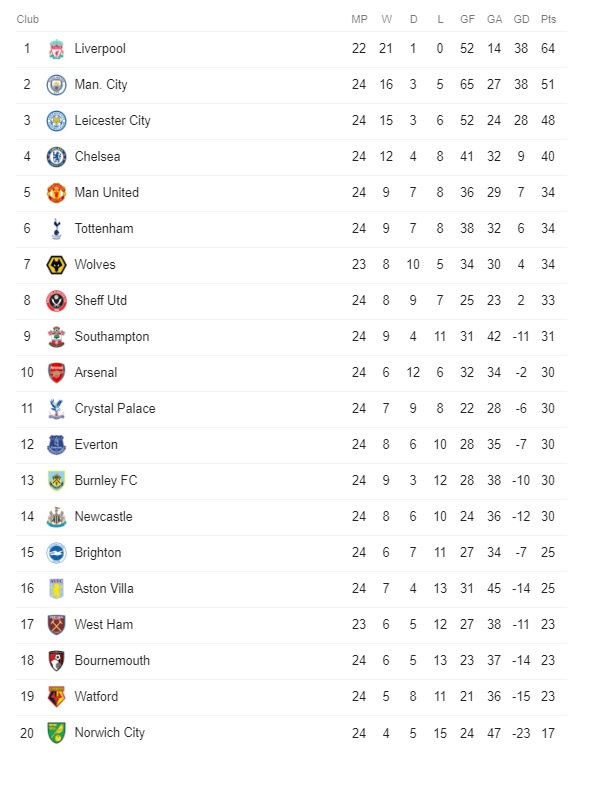Click the Club column header

(28, 19)
